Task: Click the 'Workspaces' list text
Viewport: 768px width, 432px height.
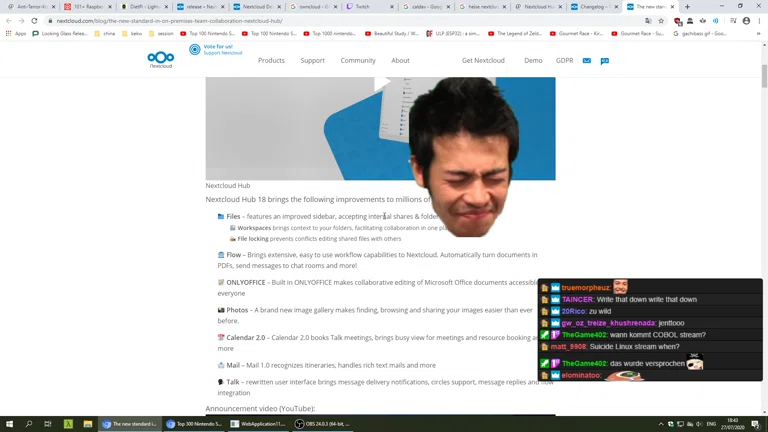Action: pos(254,228)
